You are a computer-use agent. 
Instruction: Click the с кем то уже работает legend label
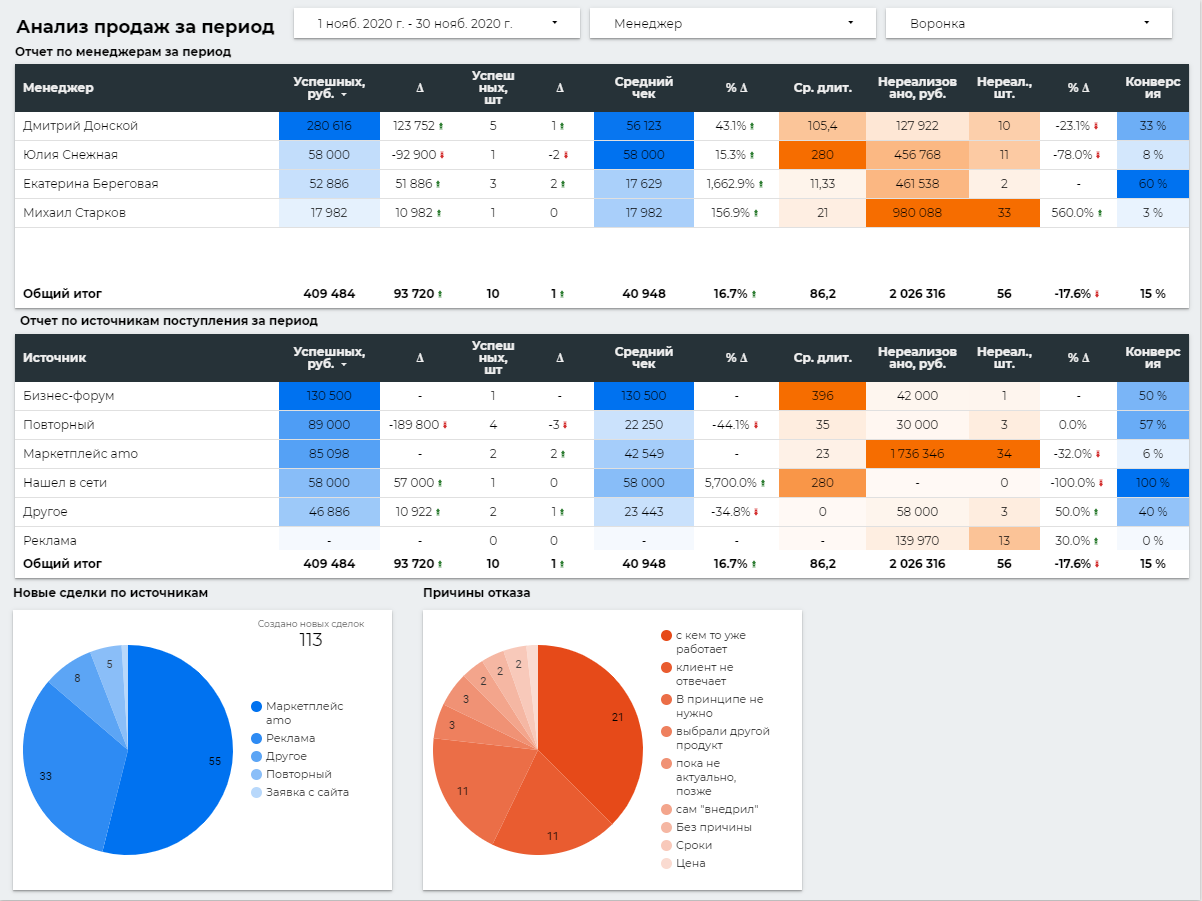click(x=711, y=642)
